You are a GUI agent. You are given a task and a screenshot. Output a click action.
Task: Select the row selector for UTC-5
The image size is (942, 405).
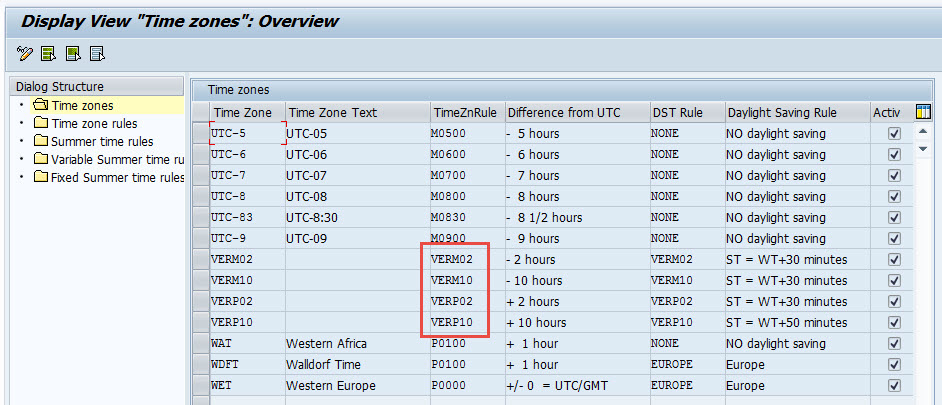[x=201, y=133]
